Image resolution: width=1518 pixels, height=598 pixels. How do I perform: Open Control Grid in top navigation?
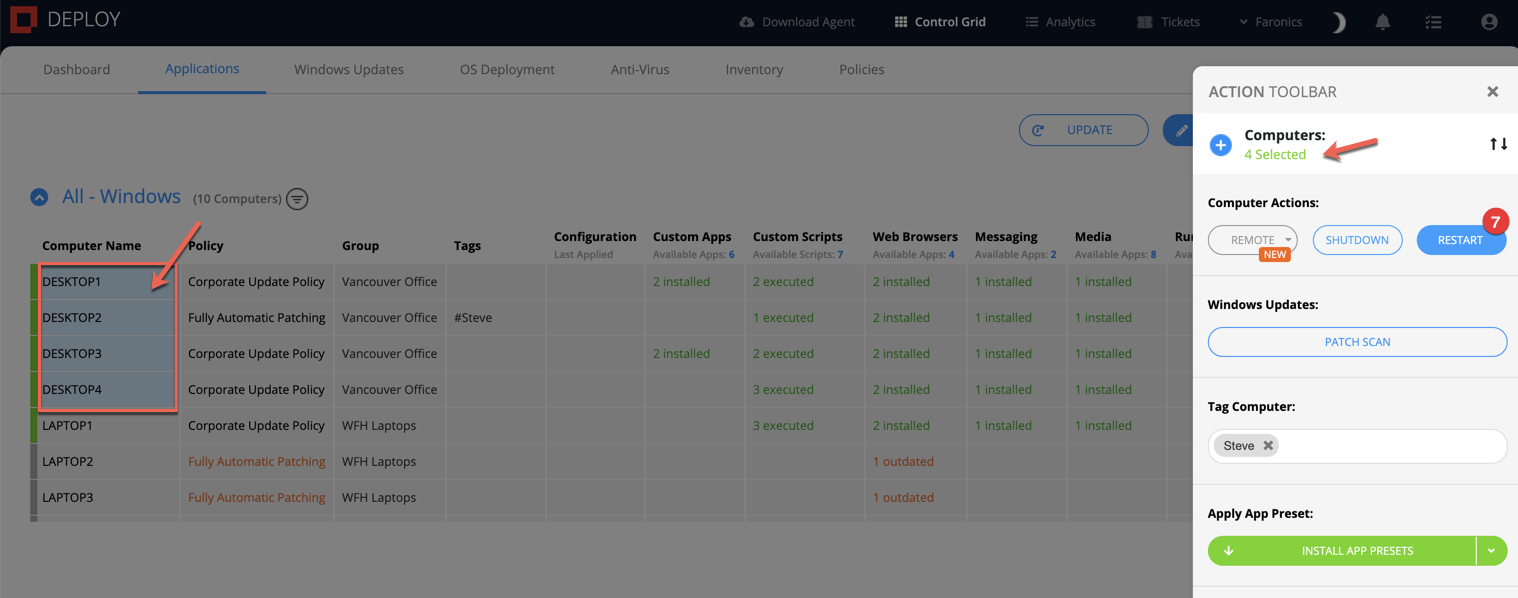click(x=940, y=22)
